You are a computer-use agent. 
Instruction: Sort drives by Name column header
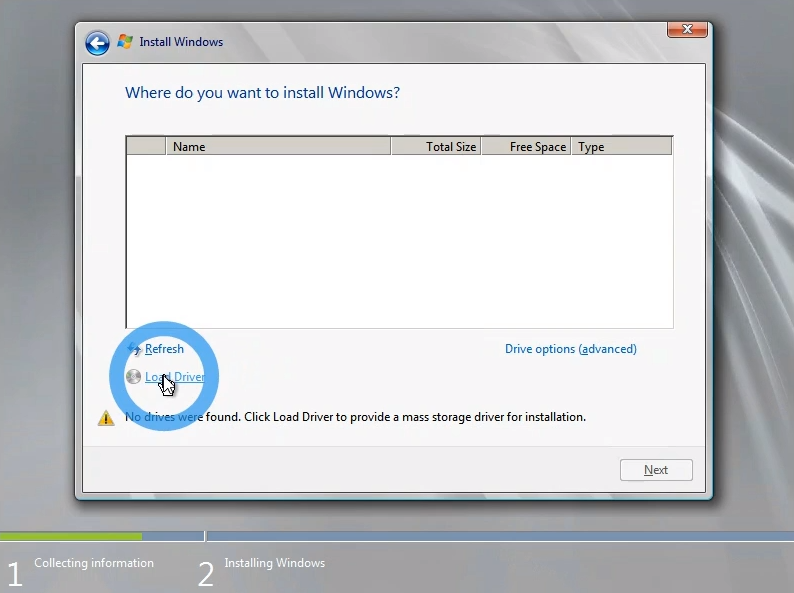(x=278, y=146)
